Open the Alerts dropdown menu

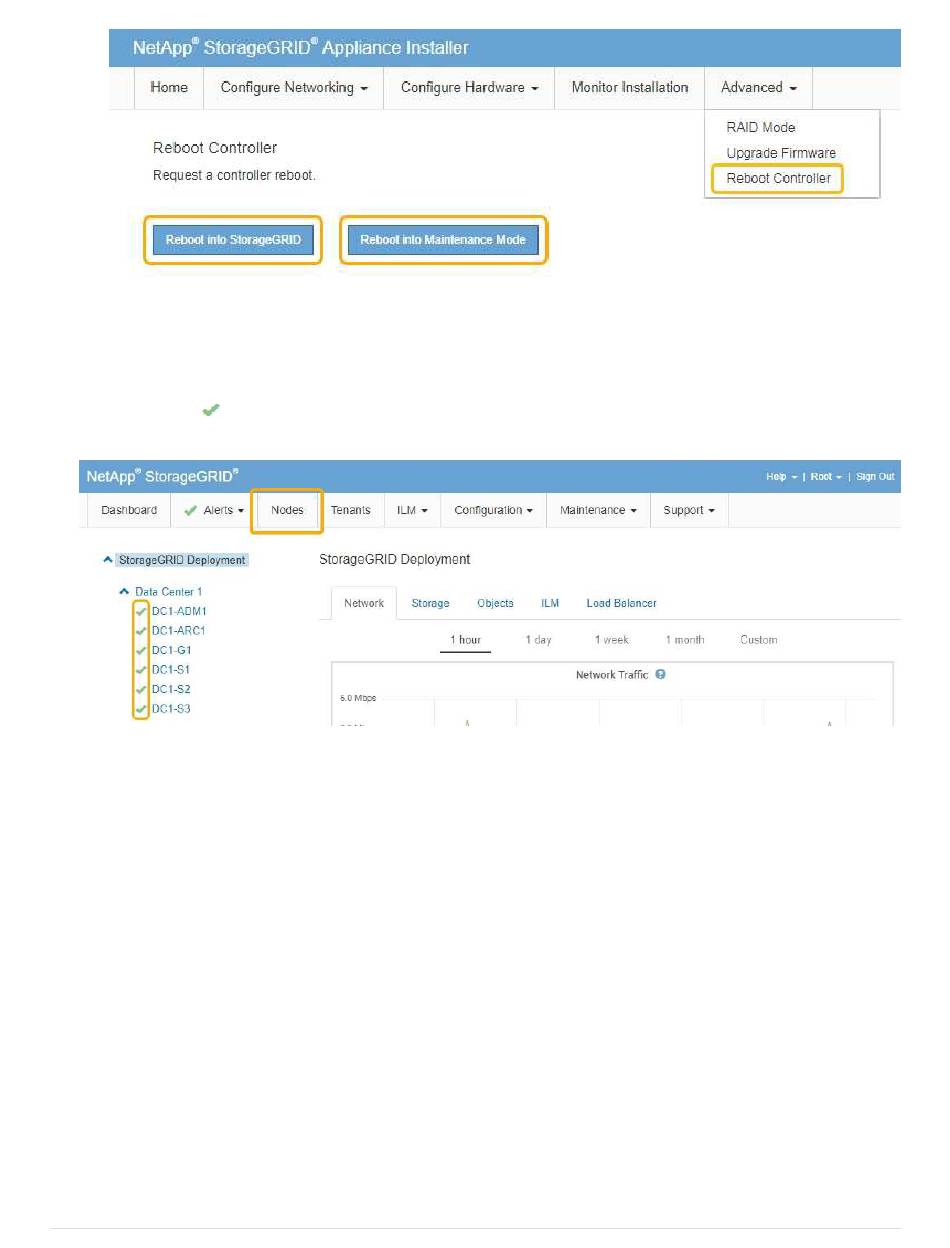(x=214, y=510)
